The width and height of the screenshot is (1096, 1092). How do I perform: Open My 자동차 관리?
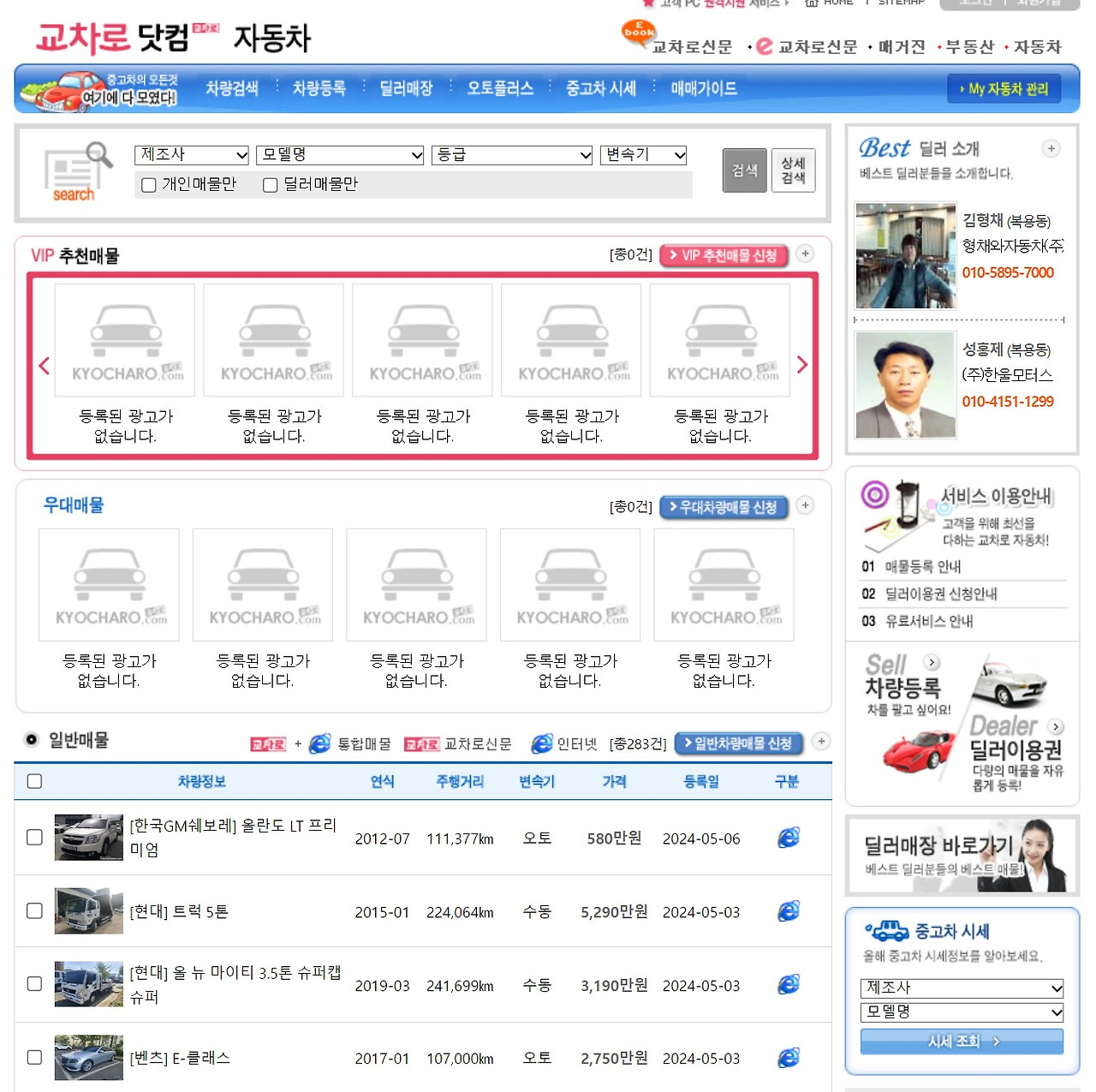click(x=1004, y=89)
